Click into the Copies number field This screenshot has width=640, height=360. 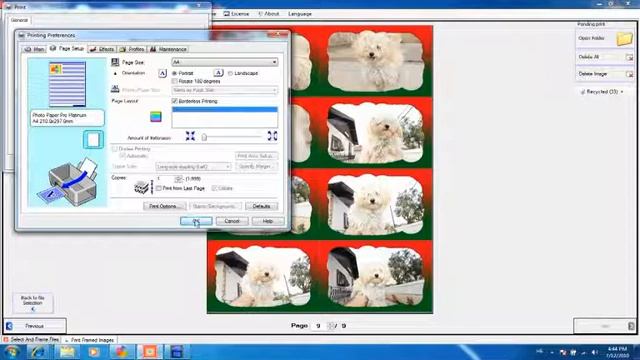pyautogui.click(x=165, y=178)
